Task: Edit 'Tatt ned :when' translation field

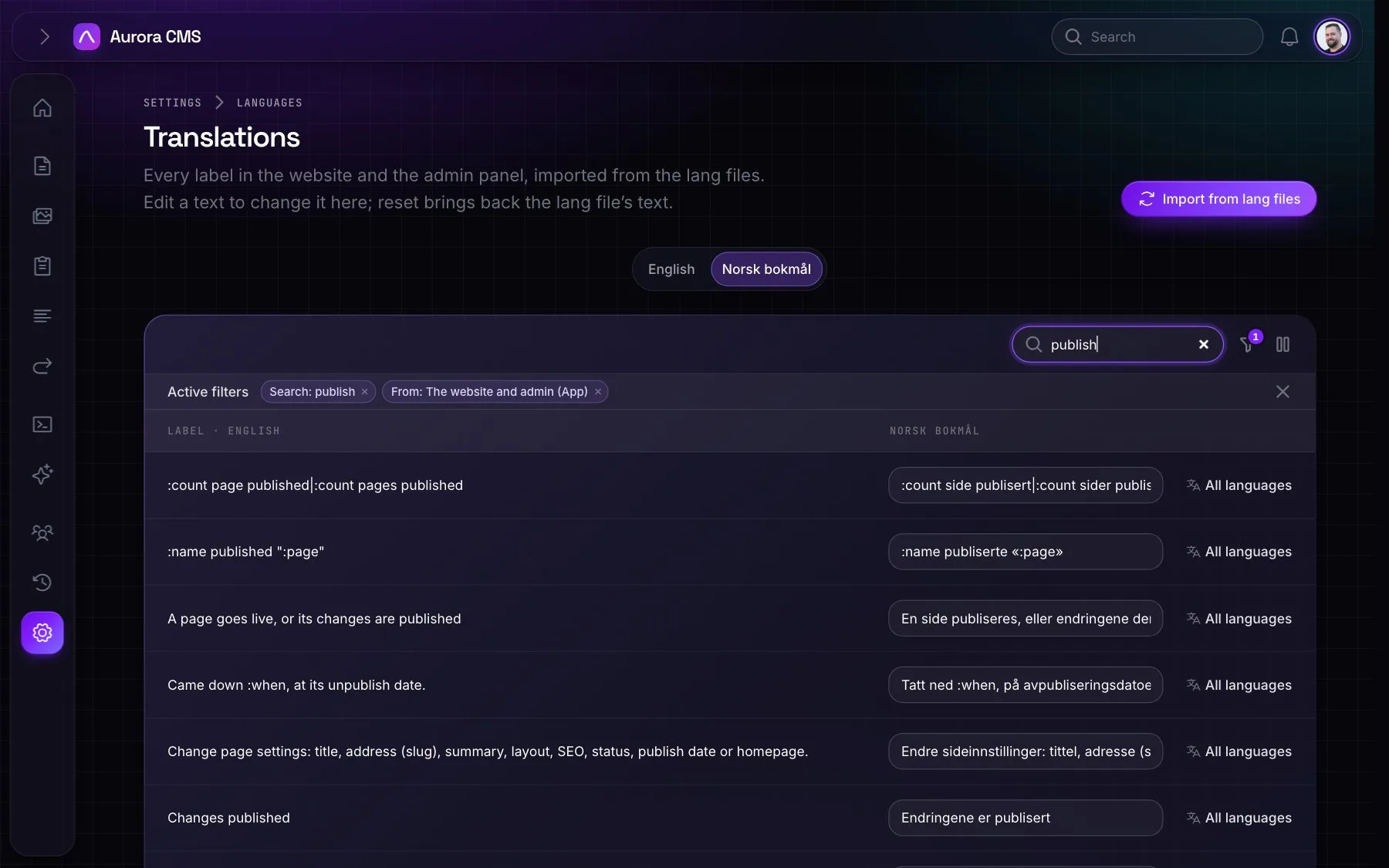Action: [x=1026, y=685]
